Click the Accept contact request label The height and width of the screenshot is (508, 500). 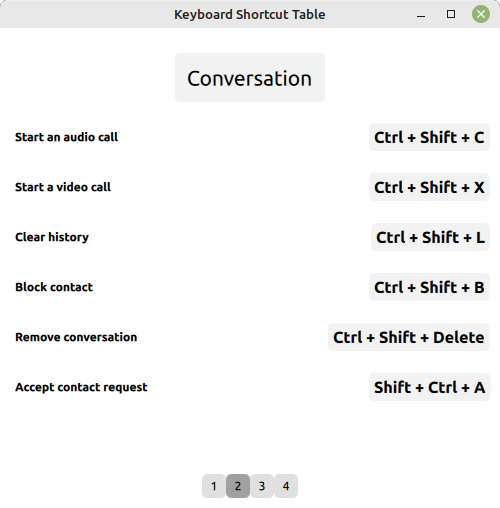[81, 387]
